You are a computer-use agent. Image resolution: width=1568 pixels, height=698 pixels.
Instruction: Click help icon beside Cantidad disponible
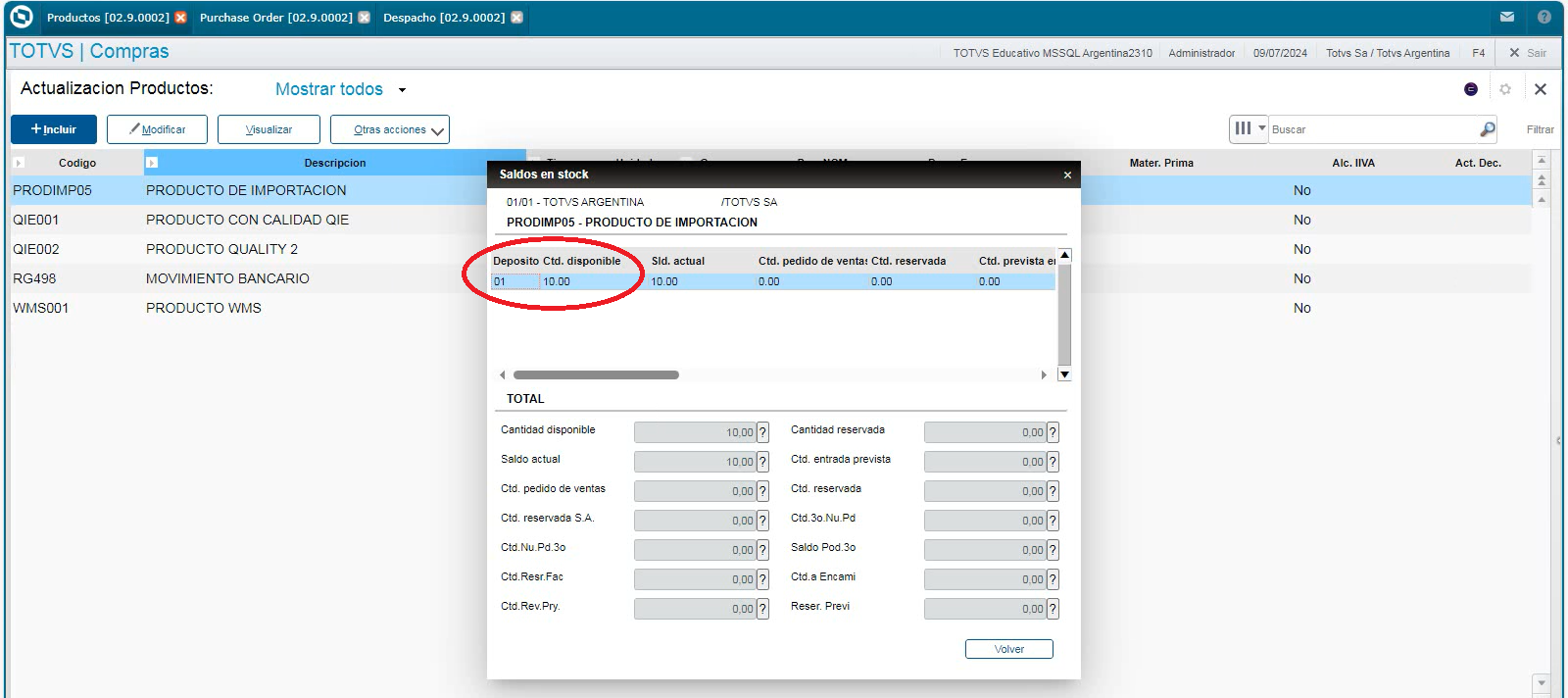[x=762, y=432]
